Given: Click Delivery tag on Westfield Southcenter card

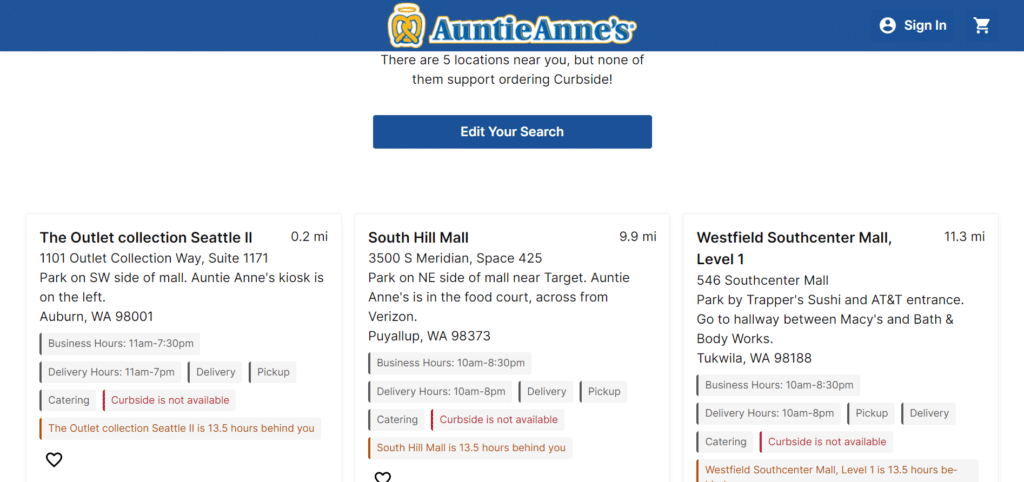Looking at the screenshot, I should (x=929, y=413).
